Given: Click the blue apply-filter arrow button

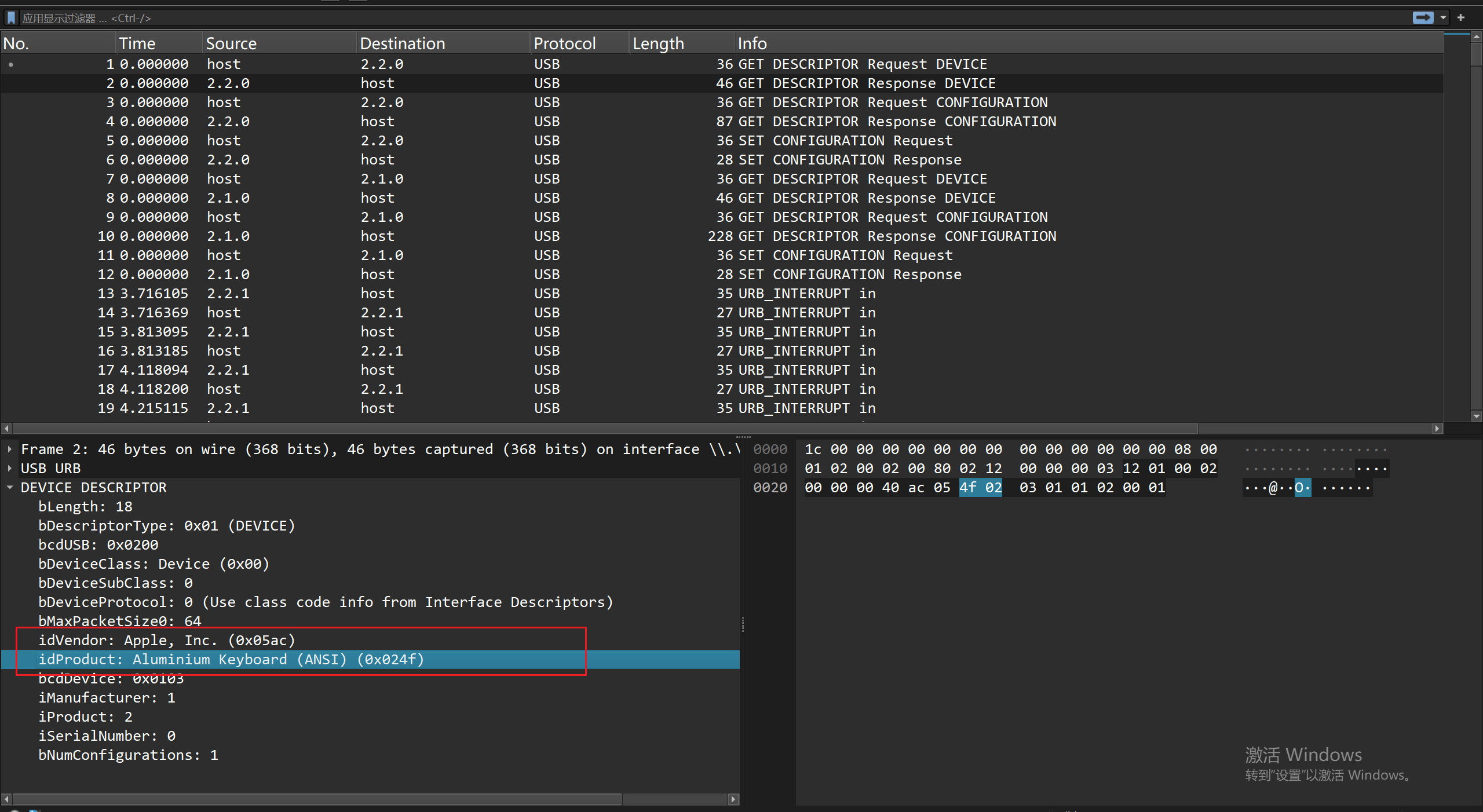Looking at the screenshot, I should pos(1422,18).
